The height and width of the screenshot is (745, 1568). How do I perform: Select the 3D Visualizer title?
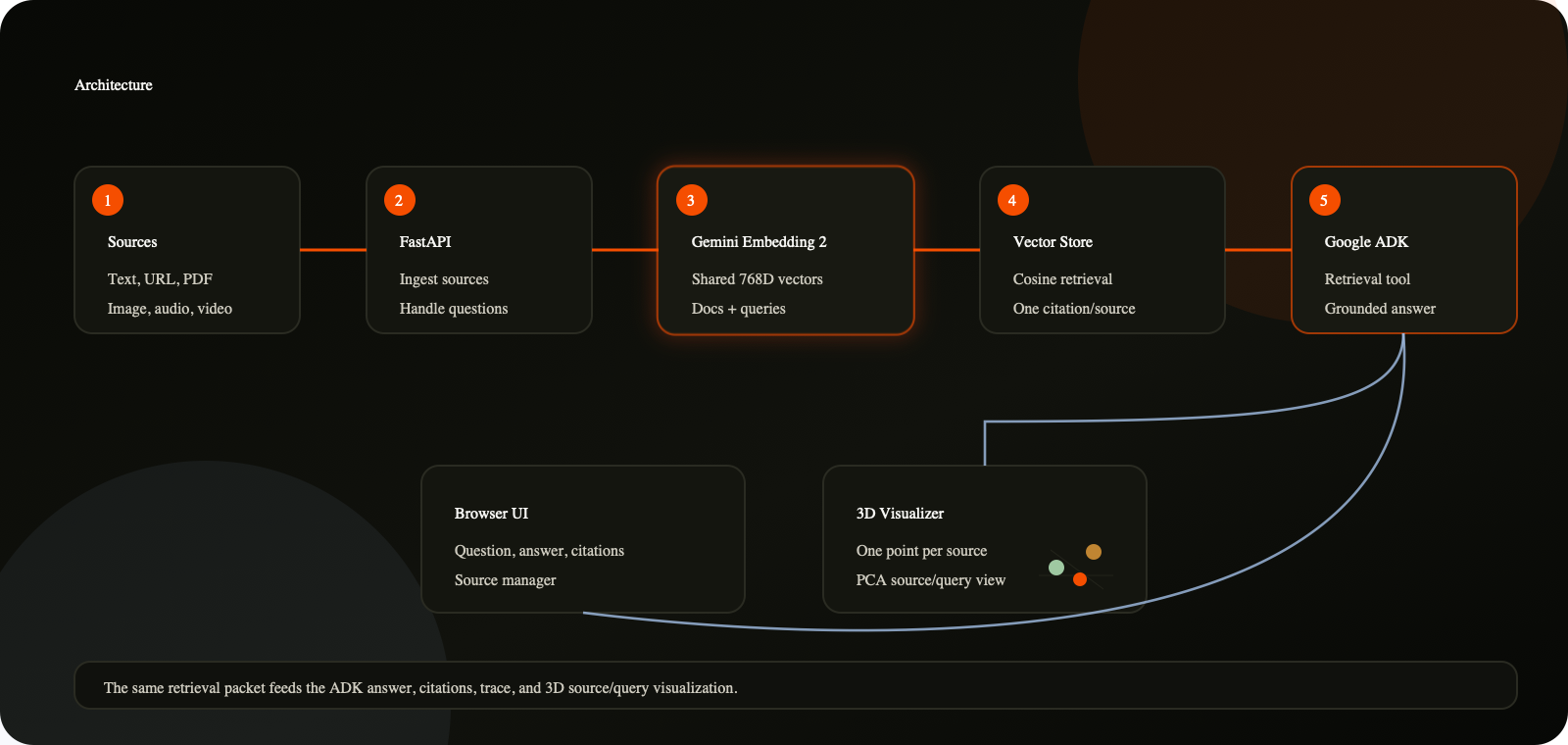click(x=900, y=514)
